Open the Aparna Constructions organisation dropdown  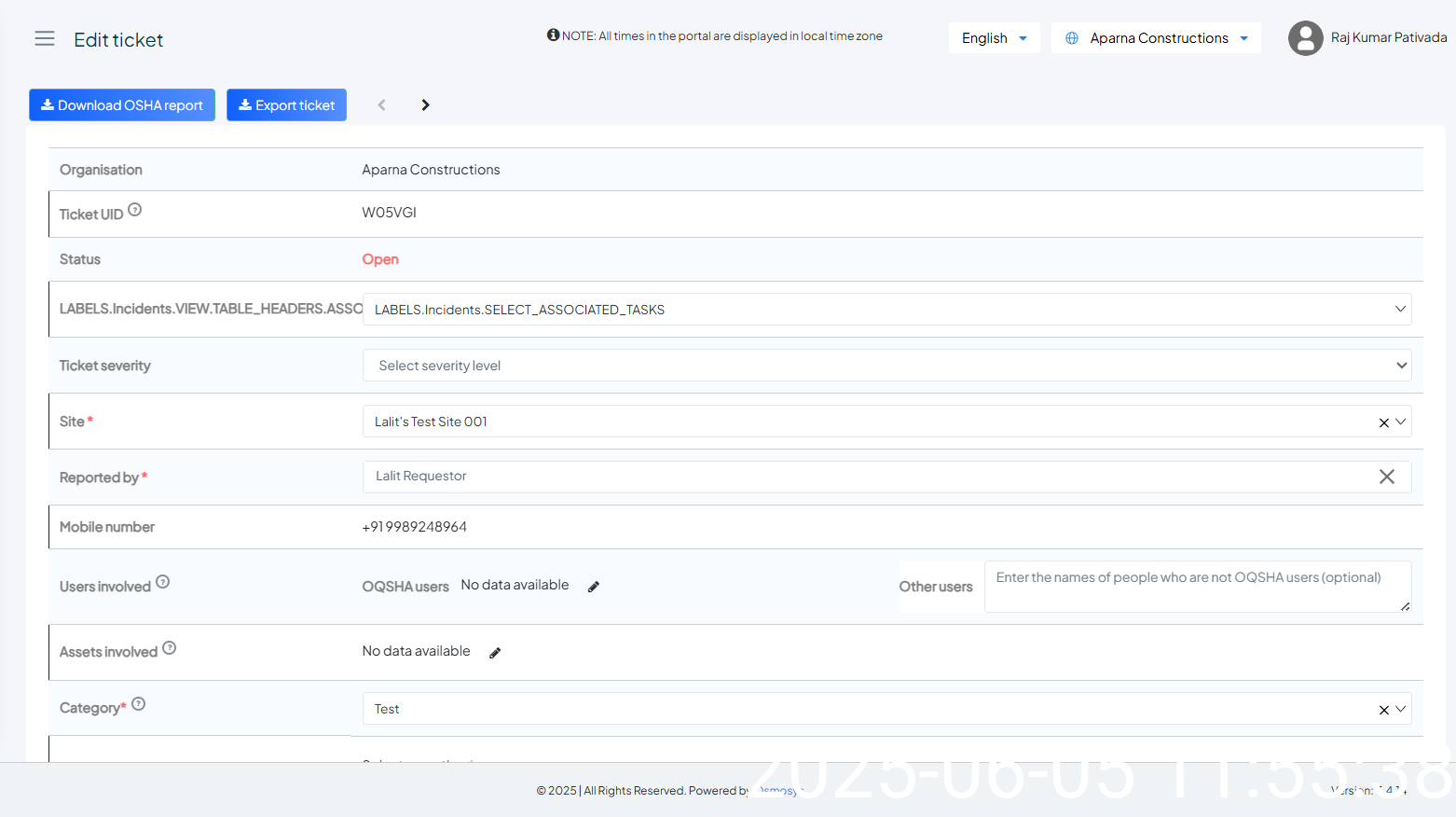[1156, 38]
